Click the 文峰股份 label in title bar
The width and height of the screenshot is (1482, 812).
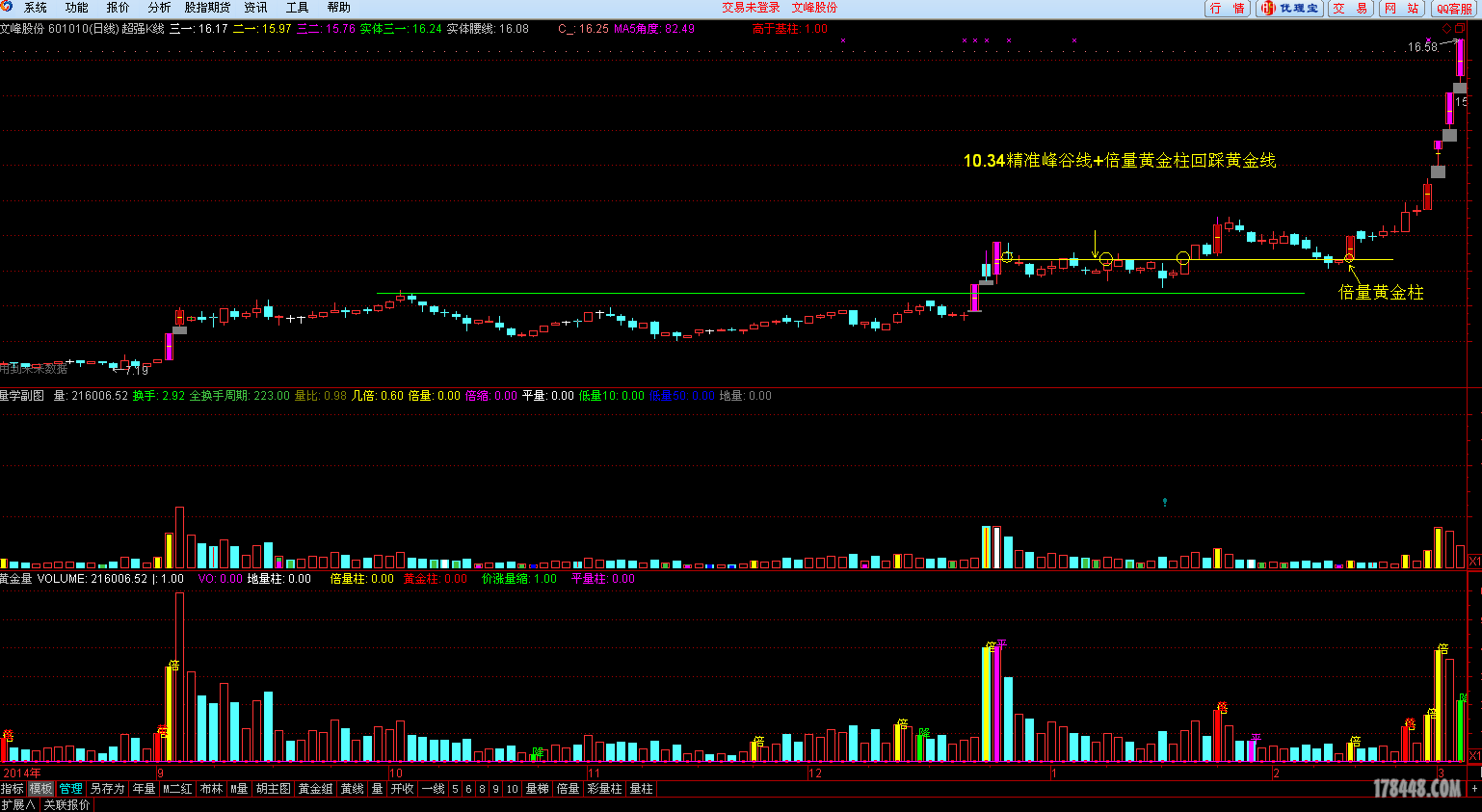pos(814,8)
